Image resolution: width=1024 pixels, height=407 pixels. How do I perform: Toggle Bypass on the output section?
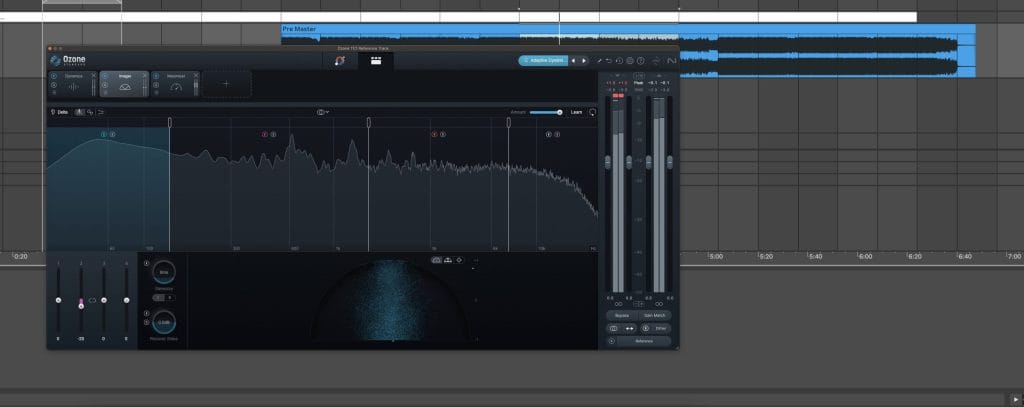[622, 315]
